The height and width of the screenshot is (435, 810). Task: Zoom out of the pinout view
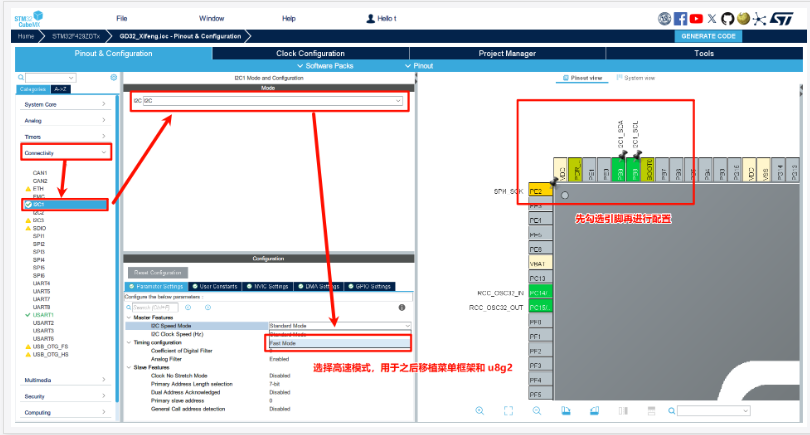(x=537, y=411)
